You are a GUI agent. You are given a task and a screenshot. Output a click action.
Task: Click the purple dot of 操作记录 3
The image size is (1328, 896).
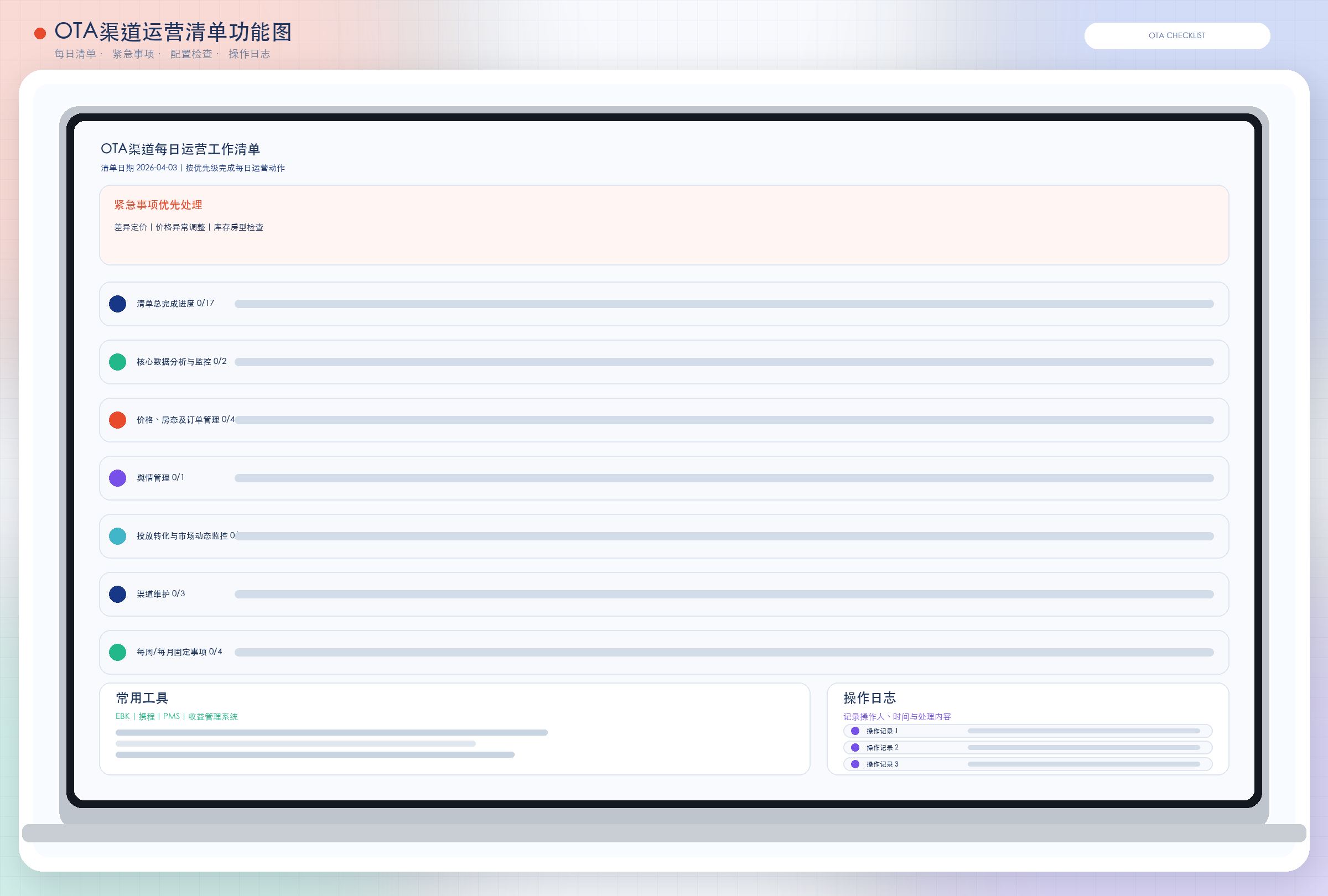pyautogui.click(x=855, y=764)
